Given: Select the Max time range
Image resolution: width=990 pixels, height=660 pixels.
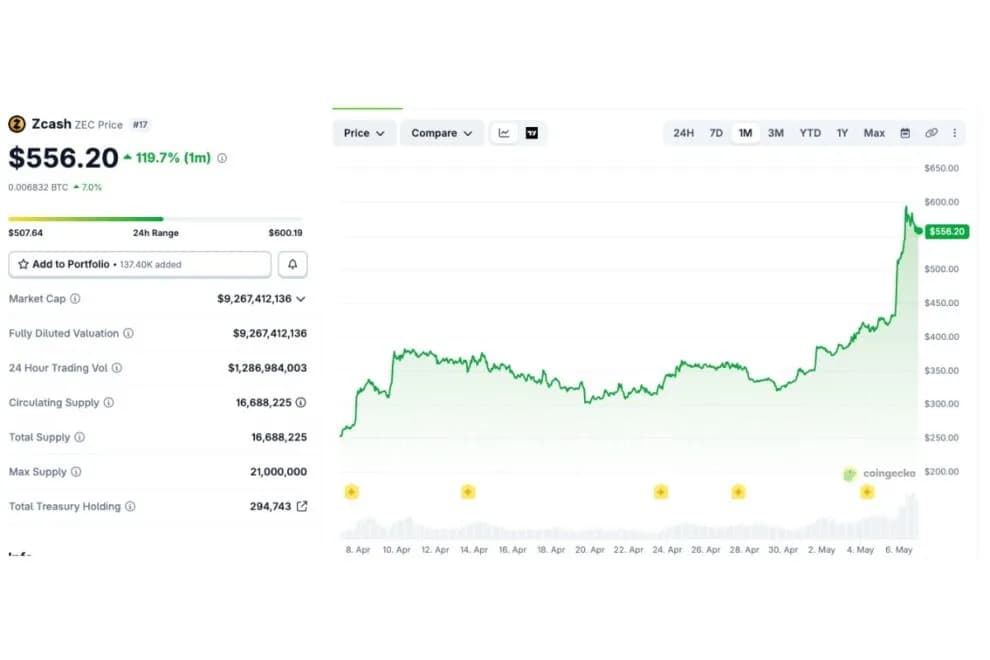Looking at the screenshot, I should pos(874,133).
